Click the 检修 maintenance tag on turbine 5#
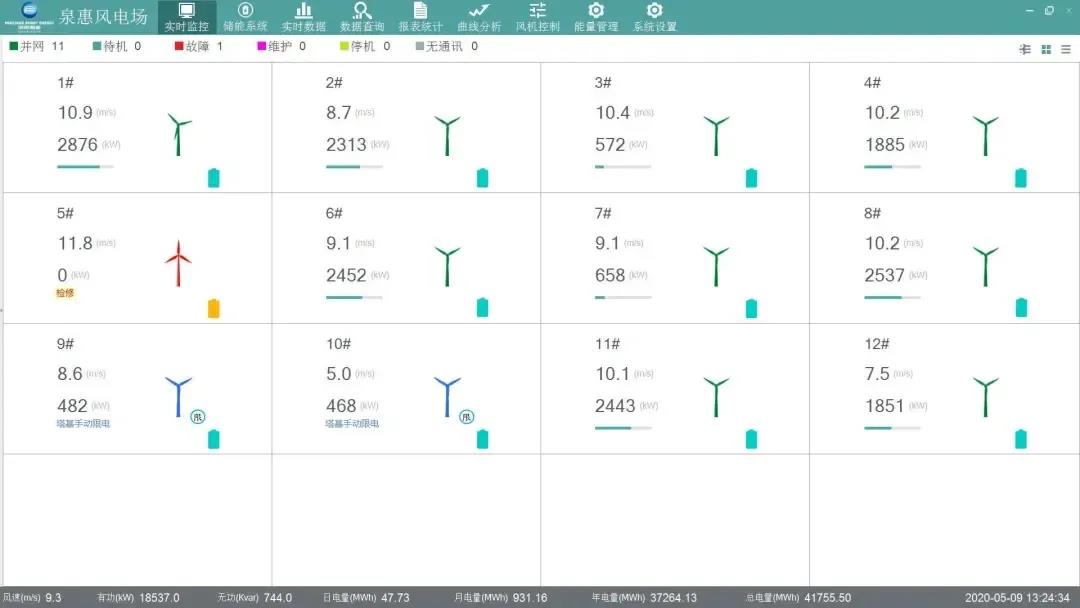Image resolution: width=1080 pixels, height=608 pixels. click(65, 293)
